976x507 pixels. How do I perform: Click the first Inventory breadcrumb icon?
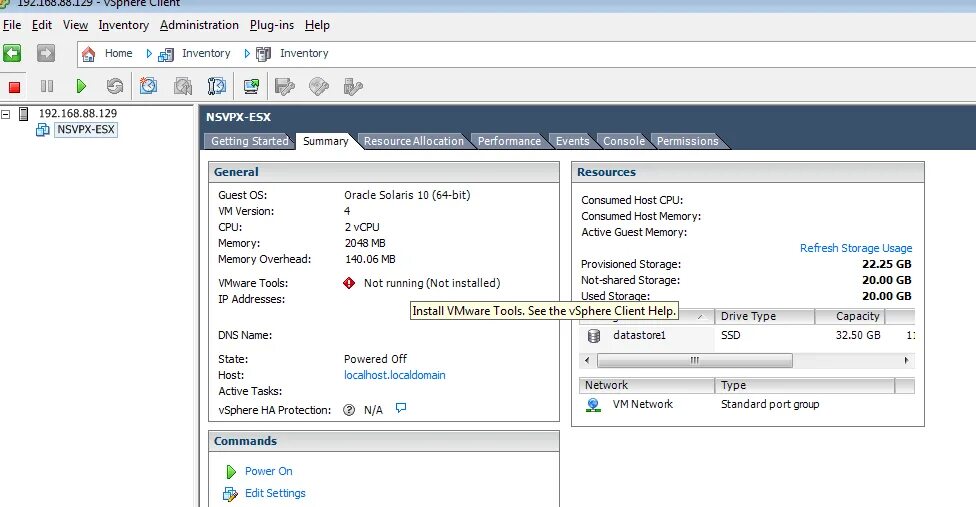(166, 55)
